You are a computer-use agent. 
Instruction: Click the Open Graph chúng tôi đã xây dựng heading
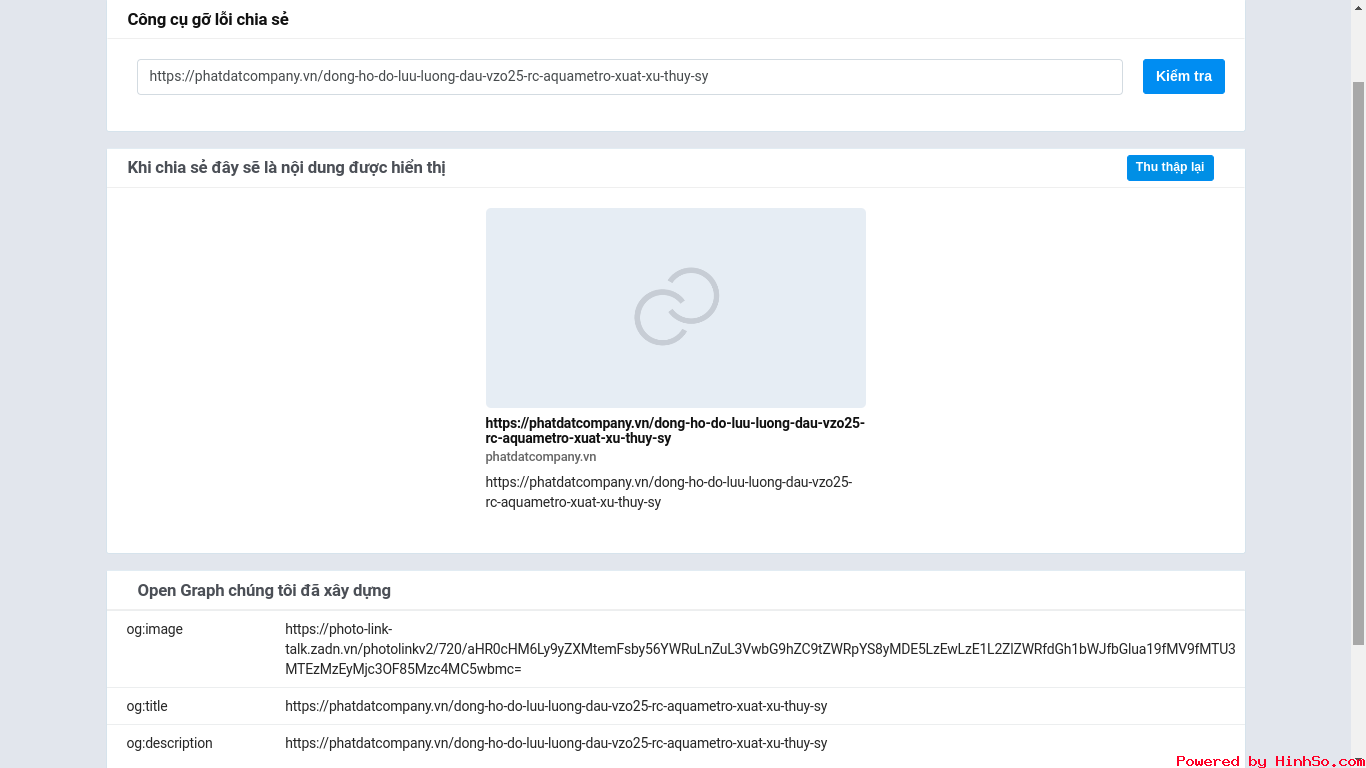264,590
